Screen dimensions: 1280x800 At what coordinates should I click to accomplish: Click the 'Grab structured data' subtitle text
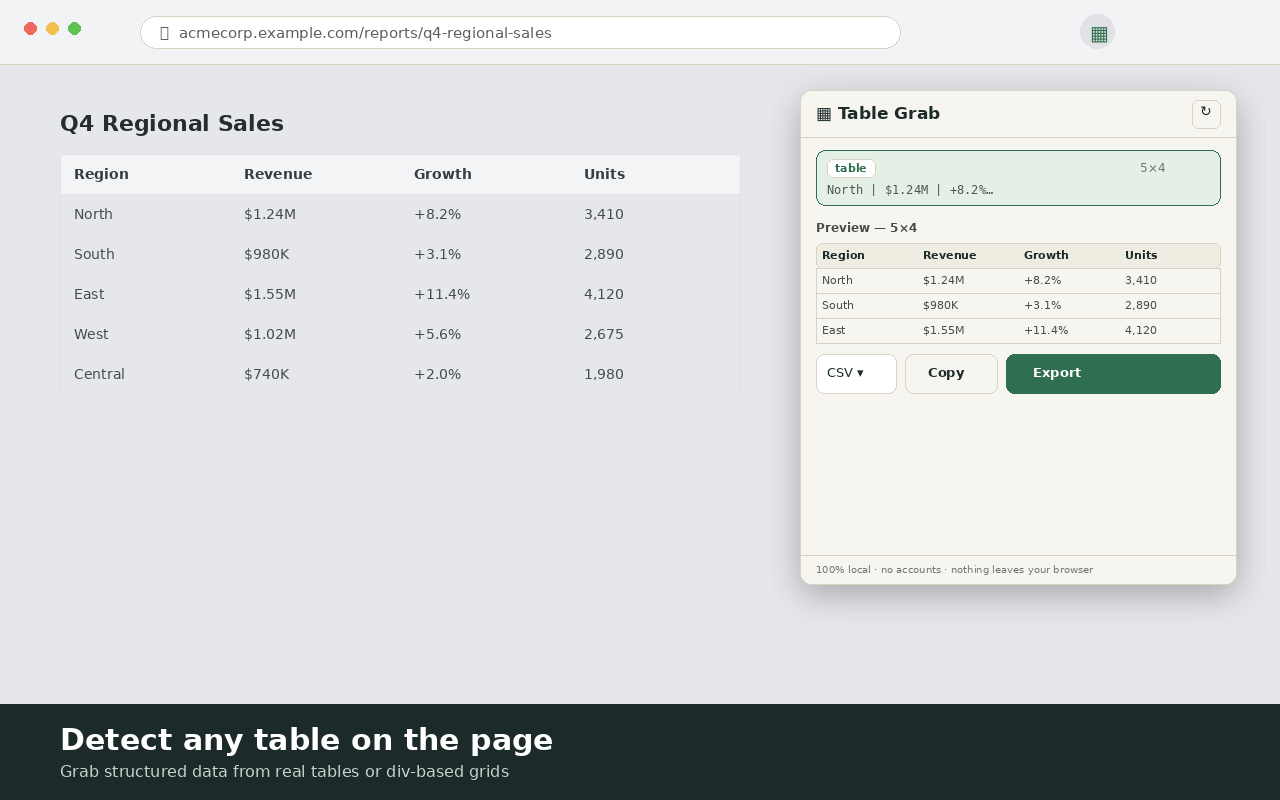pyautogui.click(x=284, y=772)
